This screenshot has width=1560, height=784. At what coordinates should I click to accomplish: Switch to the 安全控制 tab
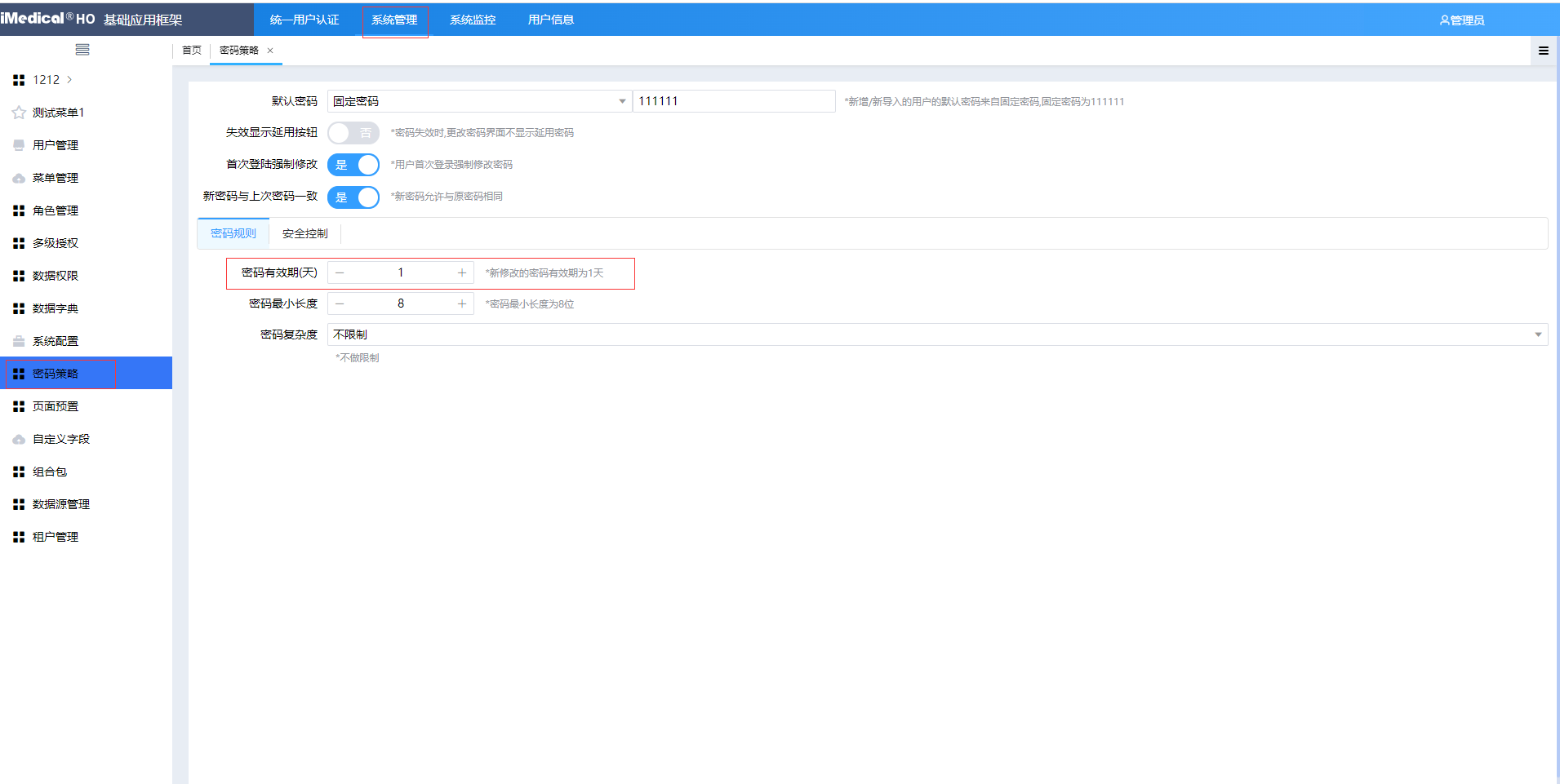point(304,233)
